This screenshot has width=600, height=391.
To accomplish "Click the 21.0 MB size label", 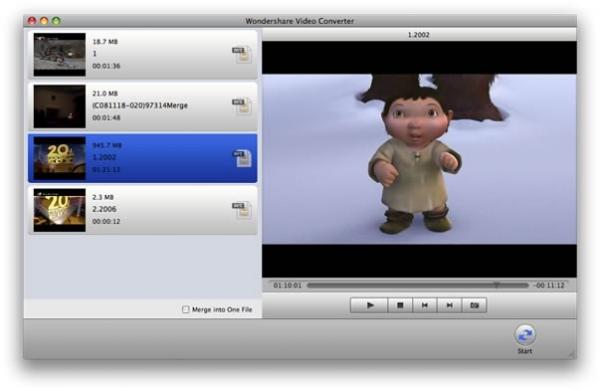I will tap(105, 93).
